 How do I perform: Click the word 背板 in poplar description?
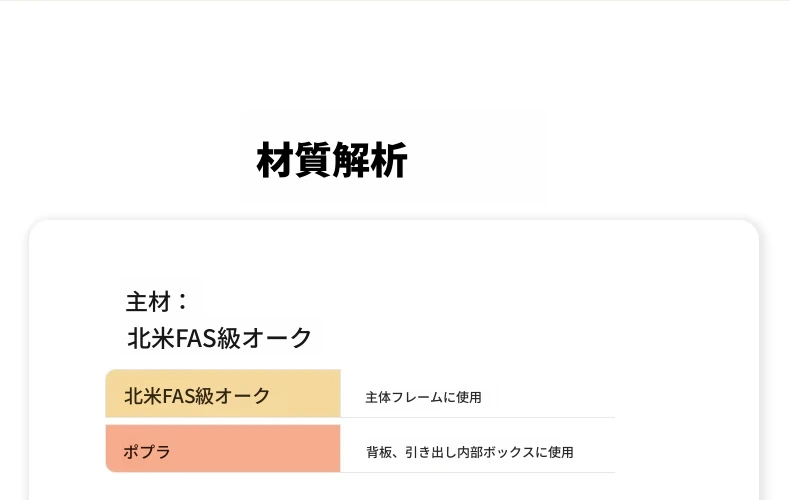coord(379,452)
